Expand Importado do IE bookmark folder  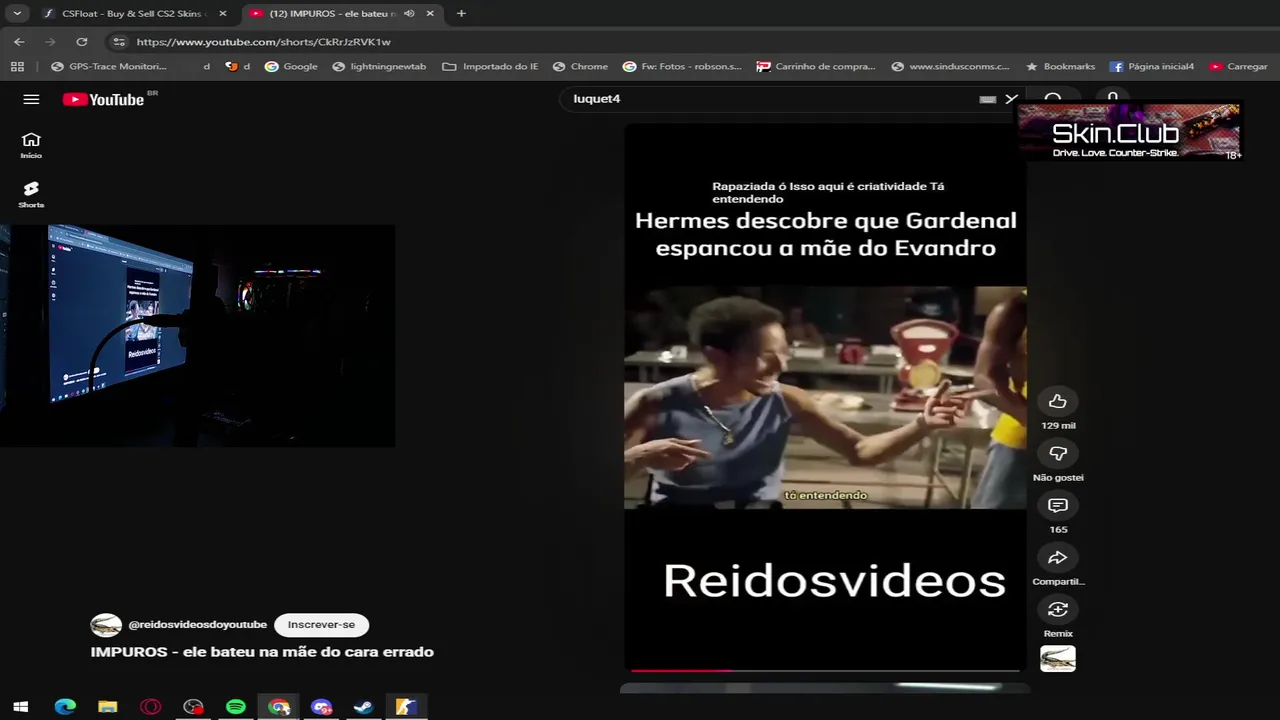coord(490,66)
